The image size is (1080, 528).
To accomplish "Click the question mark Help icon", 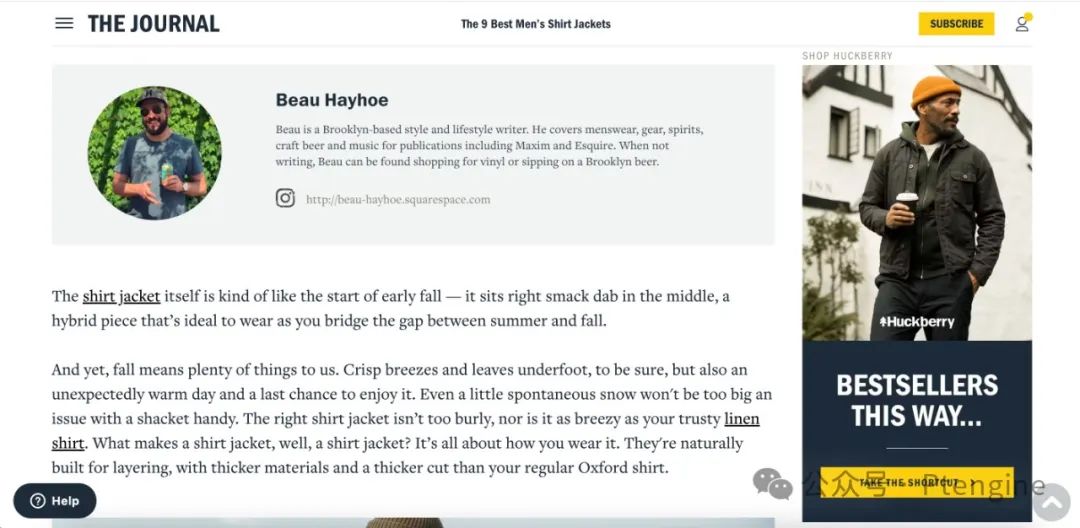I will coord(38,501).
